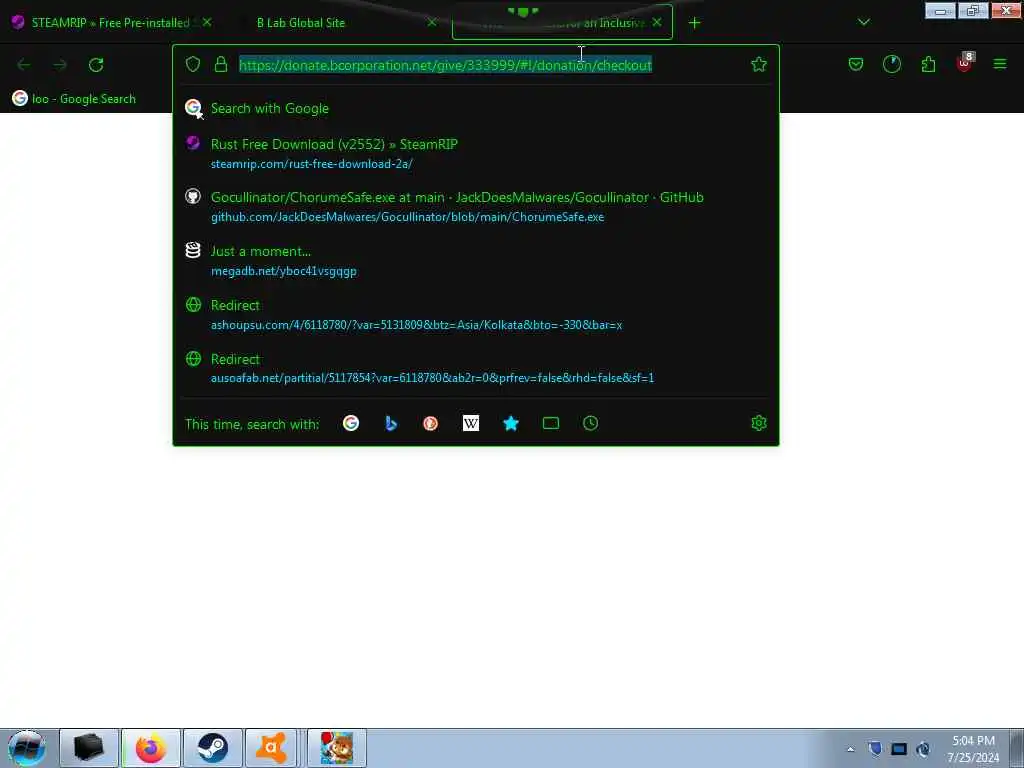Open loo - Google Search bookmark
Screen dimensions: 1024x768
[x=74, y=99]
